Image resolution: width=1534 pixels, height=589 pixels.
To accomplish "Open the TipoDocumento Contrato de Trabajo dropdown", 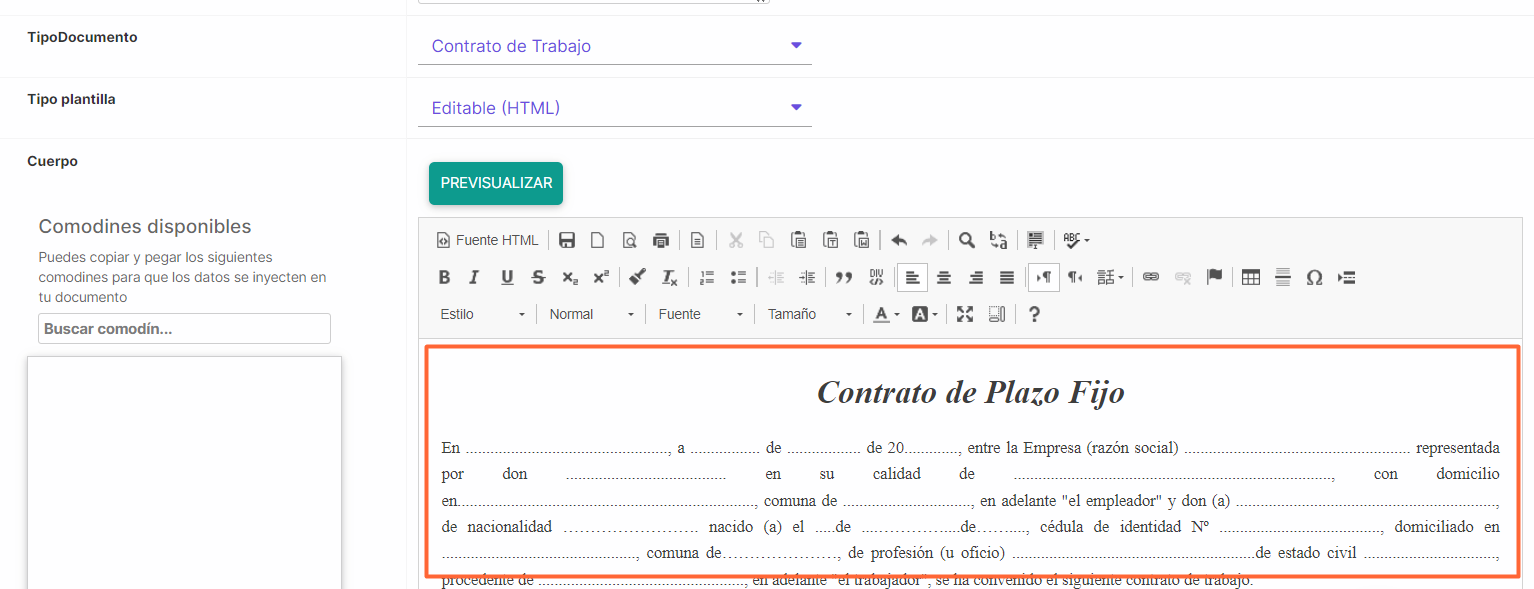I will (615, 46).
